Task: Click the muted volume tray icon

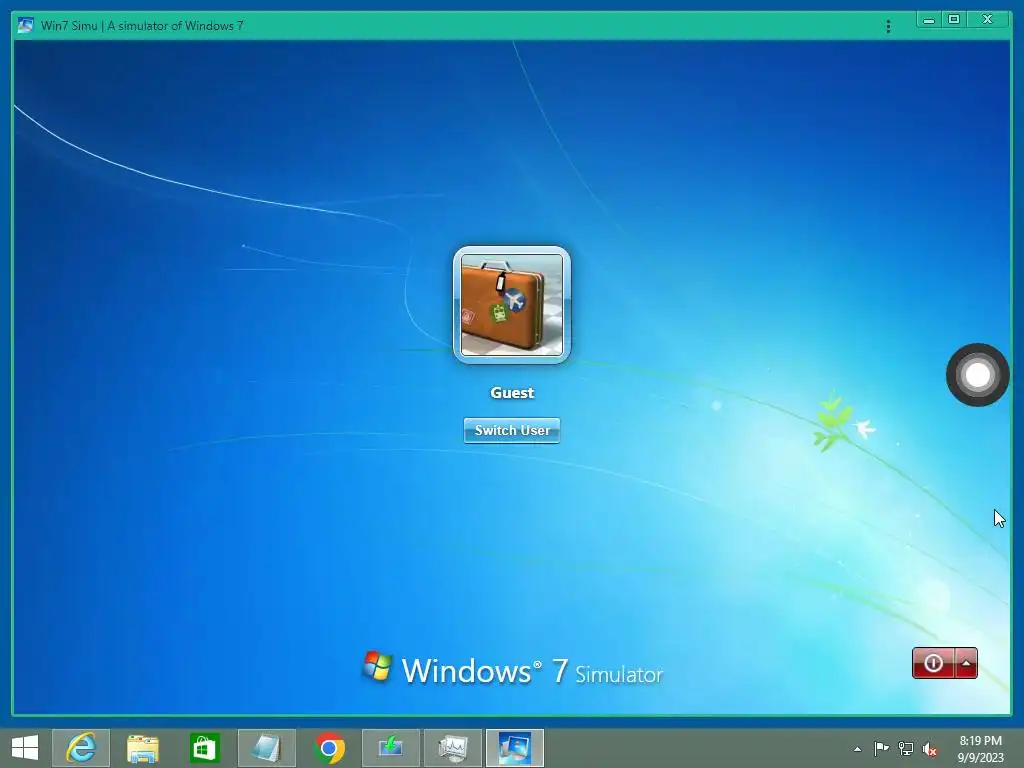Action: pos(930,749)
